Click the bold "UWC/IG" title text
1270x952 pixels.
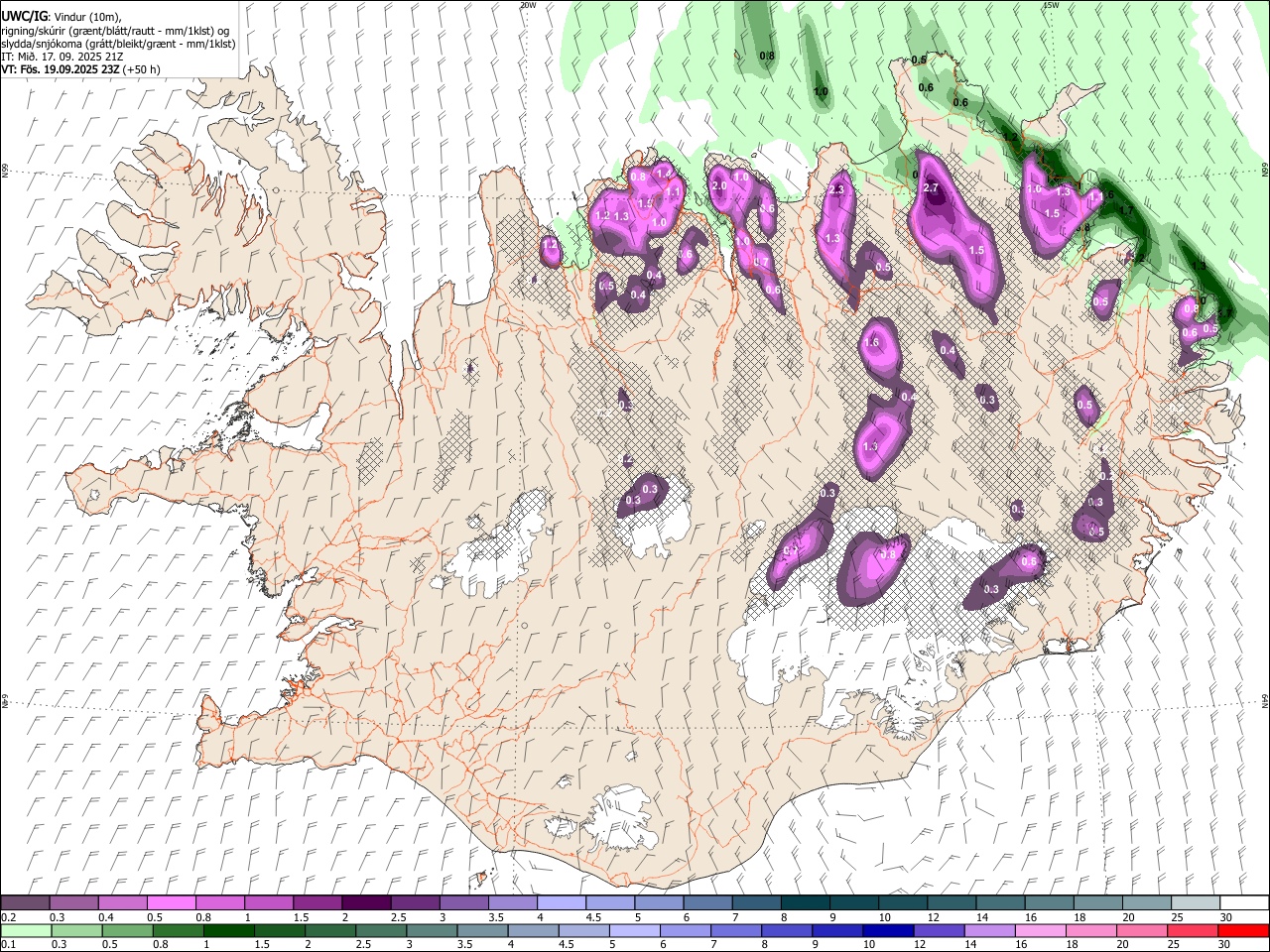(24, 16)
